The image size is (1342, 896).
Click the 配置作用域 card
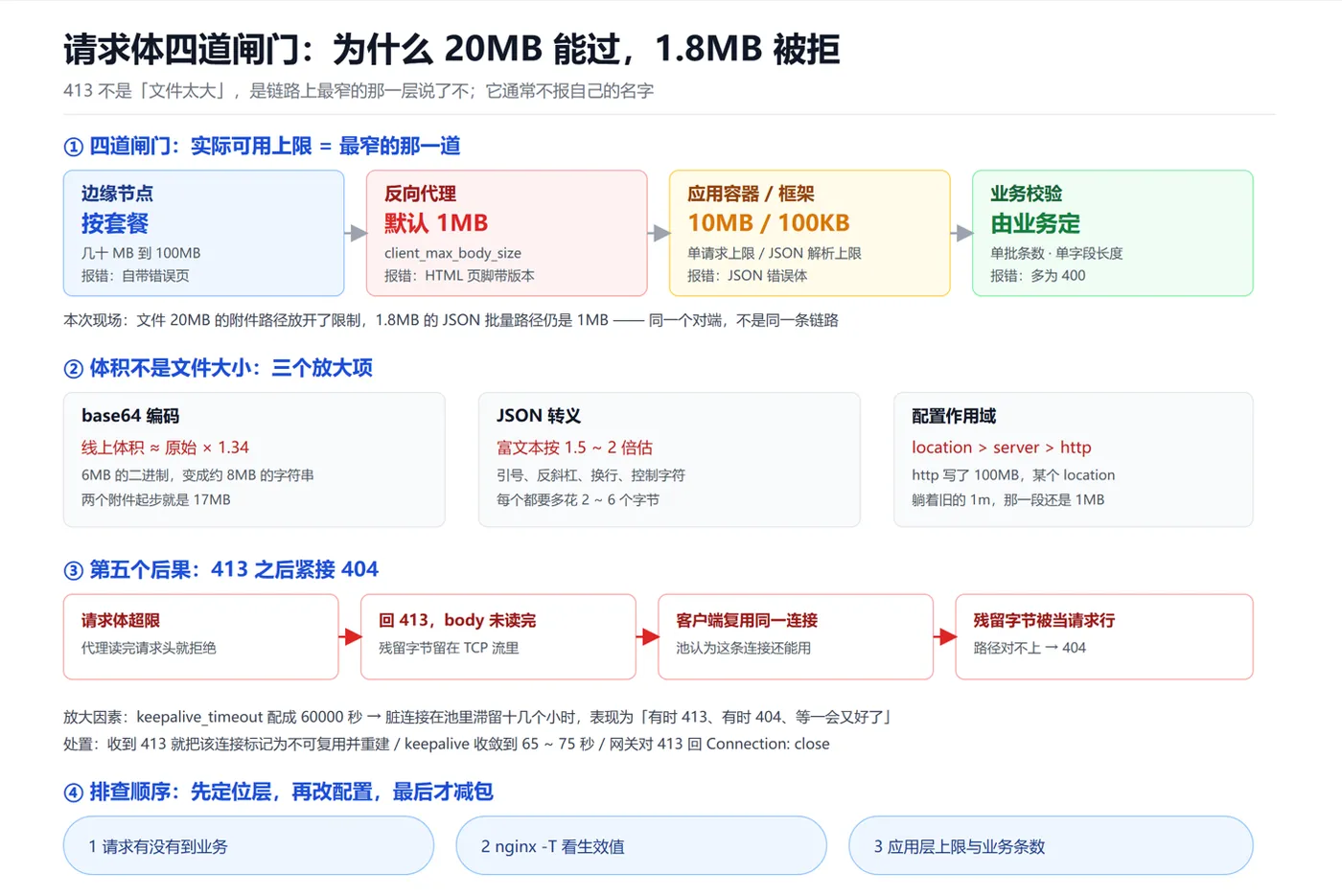(1073, 459)
